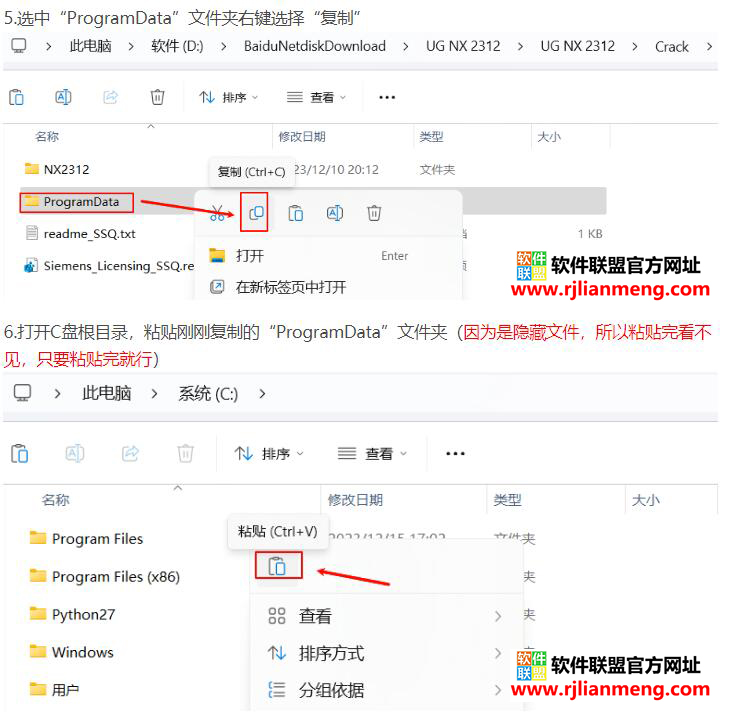
Task: Open the 排序 dropdown in upper toolbar
Action: [x=228, y=97]
